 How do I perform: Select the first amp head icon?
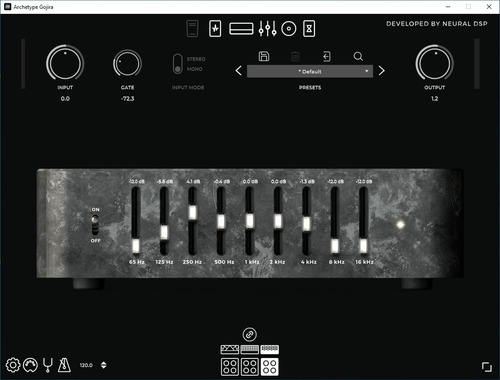coord(230,349)
